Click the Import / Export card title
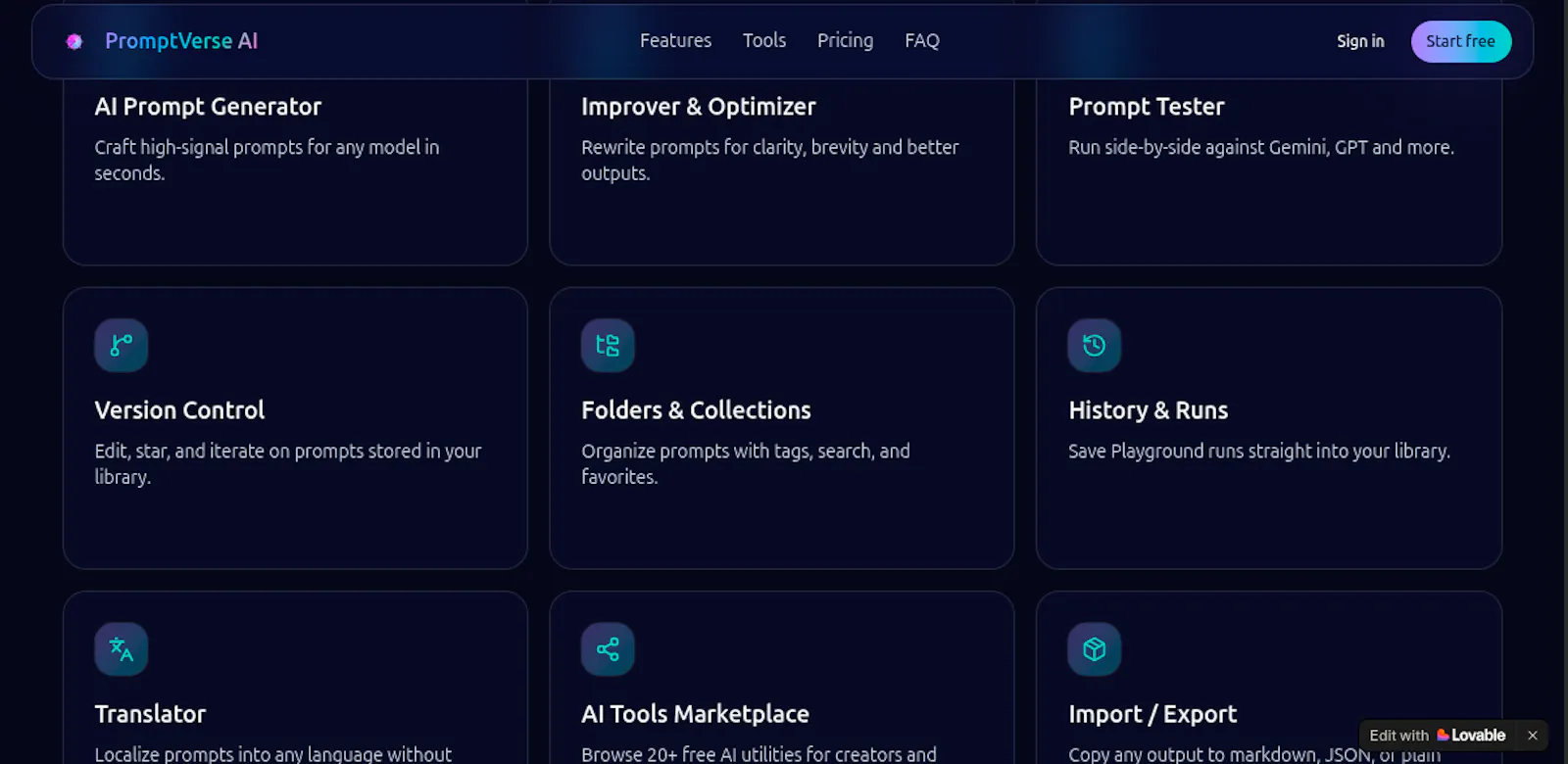Viewport: 1568px width, 764px height. point(1152,714)
